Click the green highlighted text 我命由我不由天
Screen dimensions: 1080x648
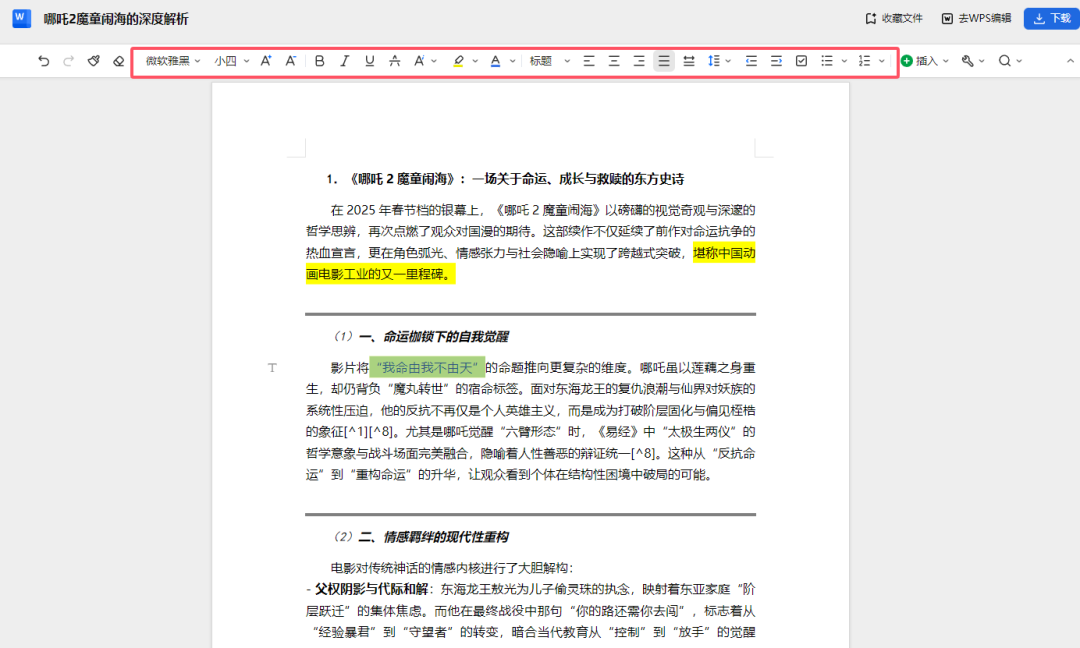pos(427,368)
